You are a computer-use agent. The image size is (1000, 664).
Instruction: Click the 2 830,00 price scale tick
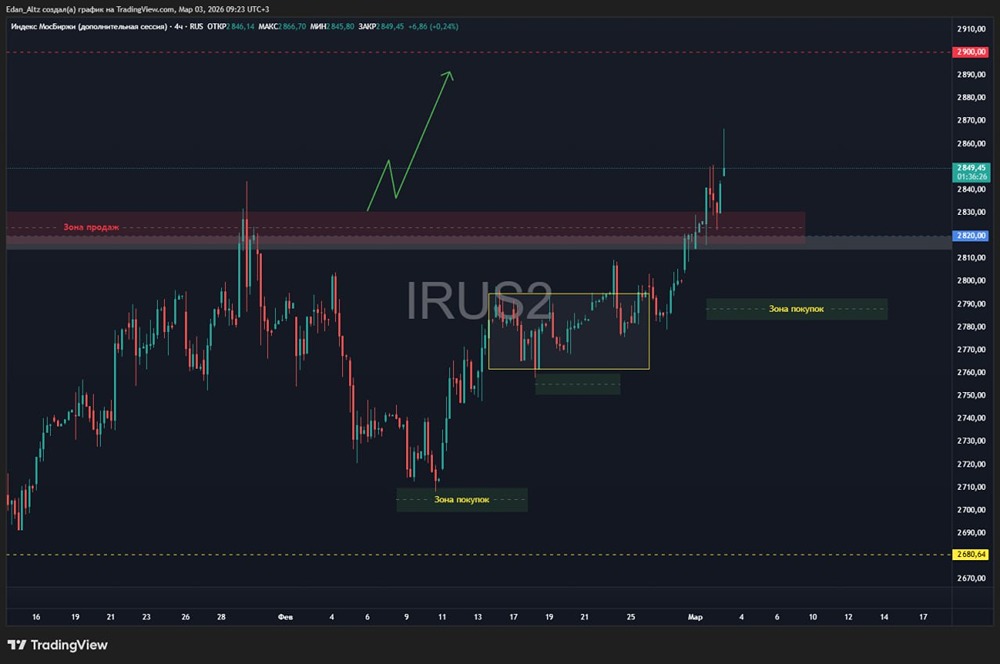click(971, 212)
